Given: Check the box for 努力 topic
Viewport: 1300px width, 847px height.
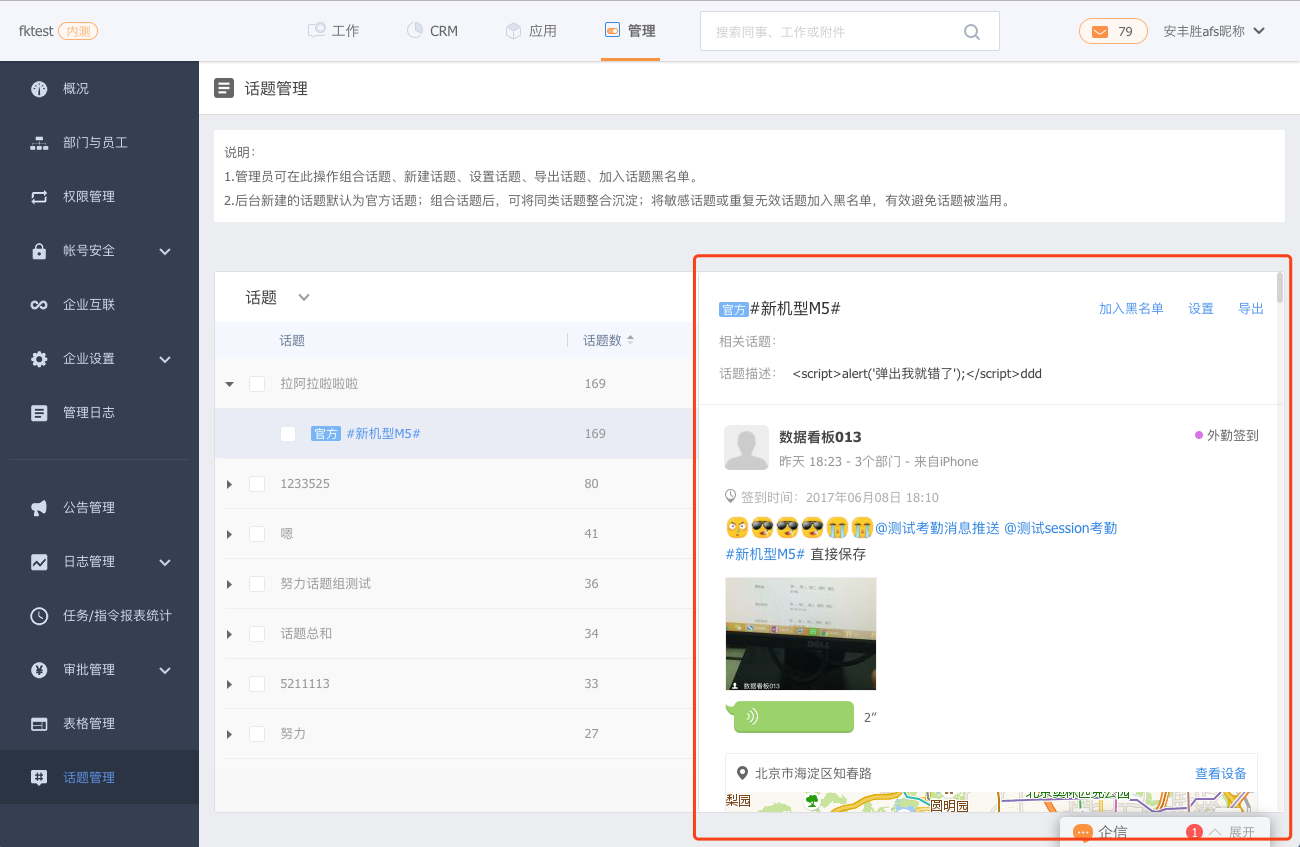Looking at the screenshot, I should click(x=257, y=734).
